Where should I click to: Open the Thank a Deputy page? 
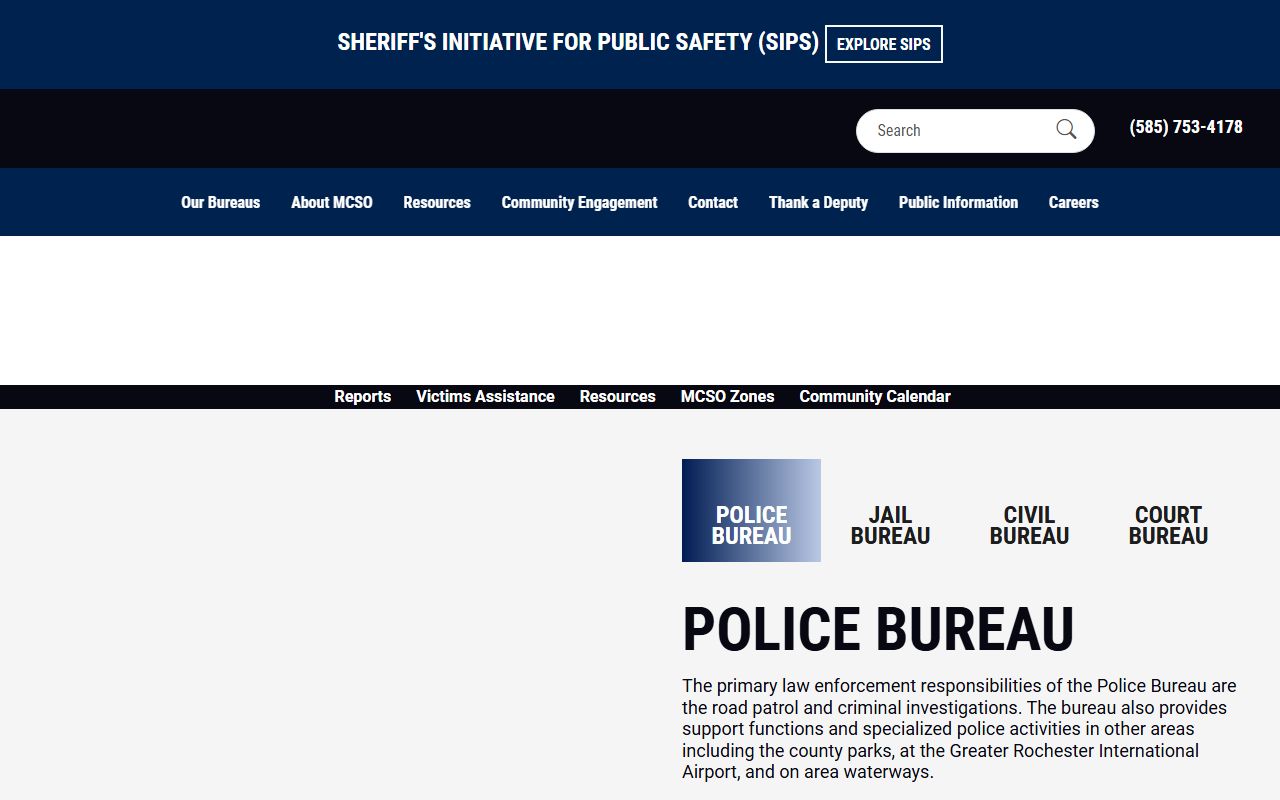tap(818, 202)
